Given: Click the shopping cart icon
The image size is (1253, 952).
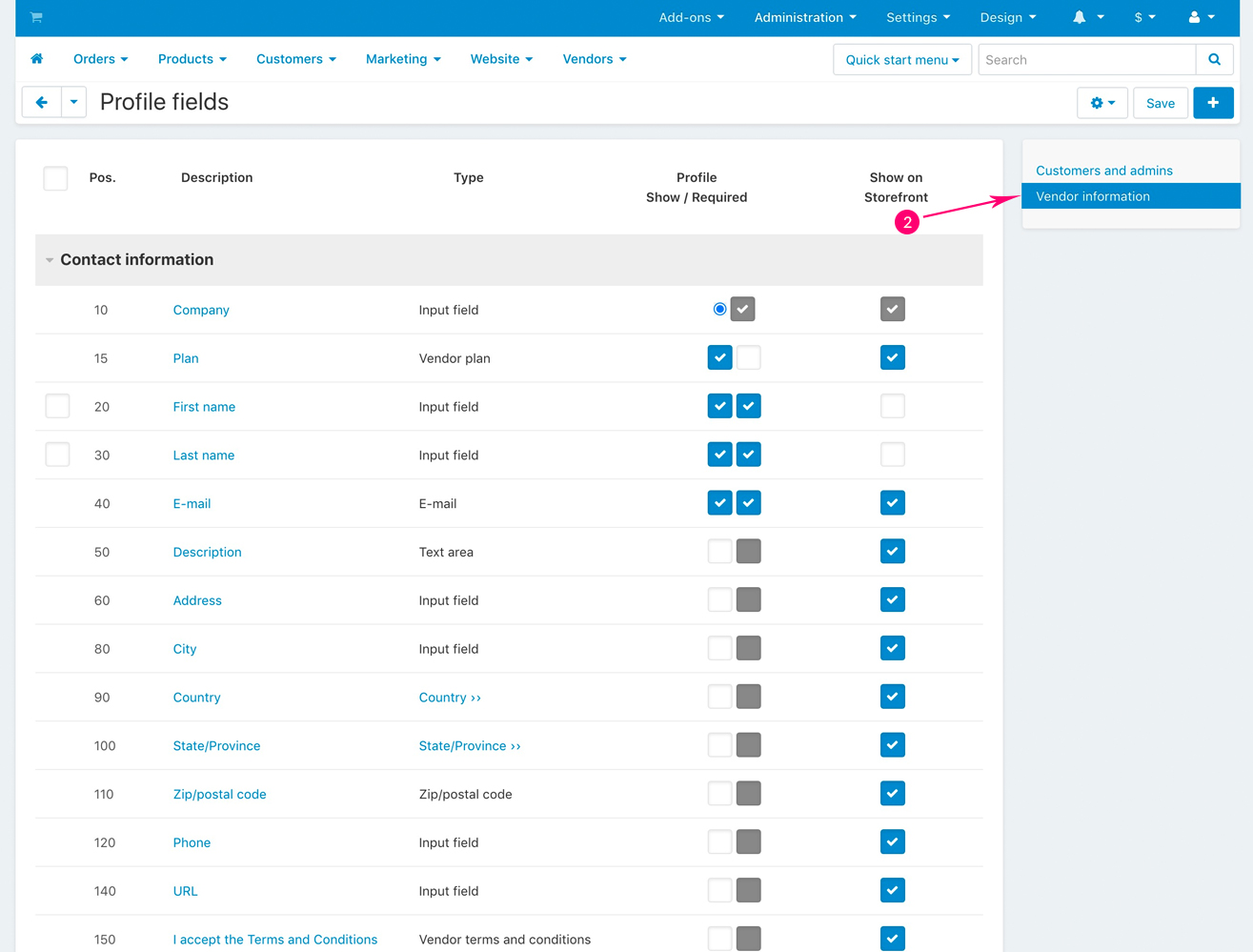Looking at the screenshot, I should [x=36, y=17].
